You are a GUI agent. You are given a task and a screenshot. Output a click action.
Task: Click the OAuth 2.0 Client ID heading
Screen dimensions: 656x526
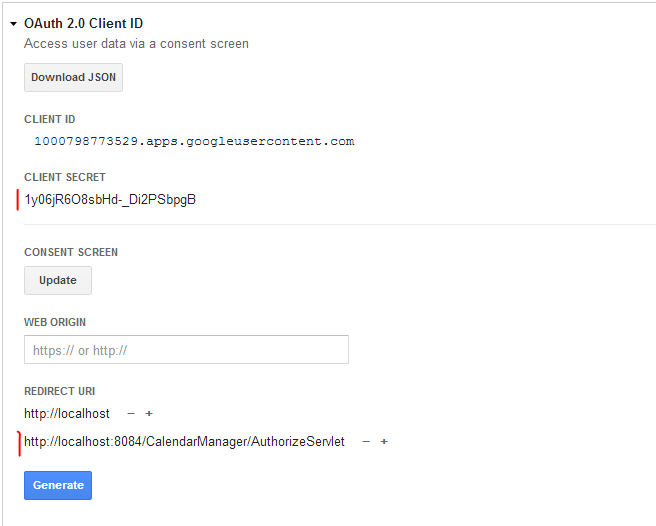click(x=83, y=23)
